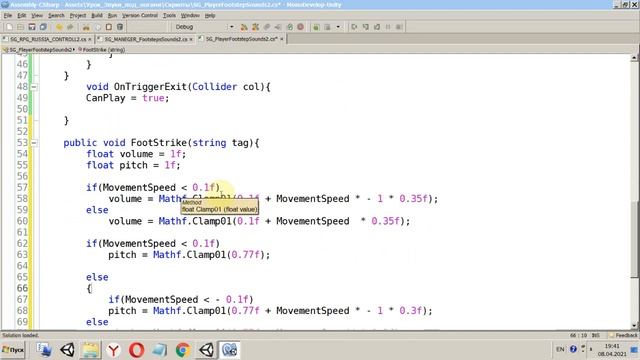Close the SG_RPG_RUSSIA_CONTROLL2.cs tab
The width and height of the screenshot is (640, 360).
pyautogui.click(x=90, y=39)
